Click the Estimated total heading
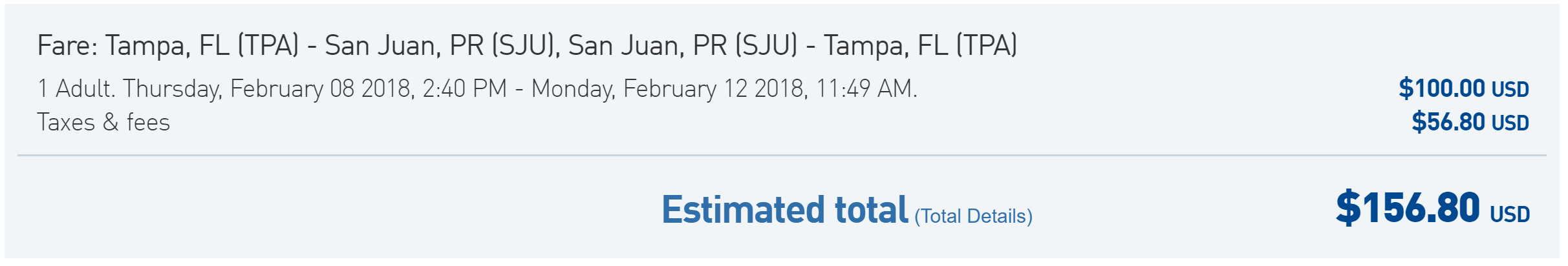 pyautogui.click(x=785, y=210)
